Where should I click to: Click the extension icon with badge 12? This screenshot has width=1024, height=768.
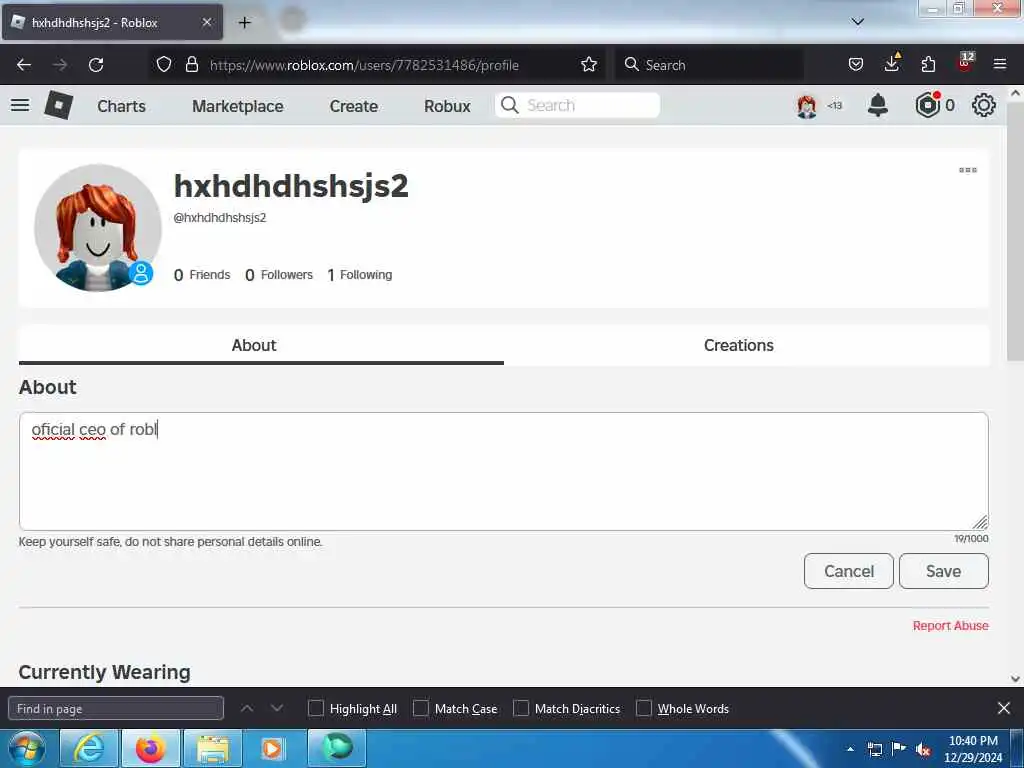pyautogui.click(x=965, y=62)
